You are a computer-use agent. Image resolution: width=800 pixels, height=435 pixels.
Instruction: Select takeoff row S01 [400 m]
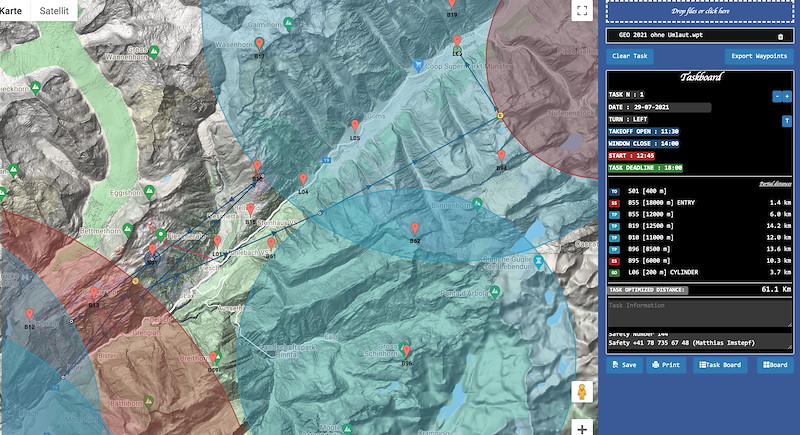pyautogui.click(x=700, y=191)
